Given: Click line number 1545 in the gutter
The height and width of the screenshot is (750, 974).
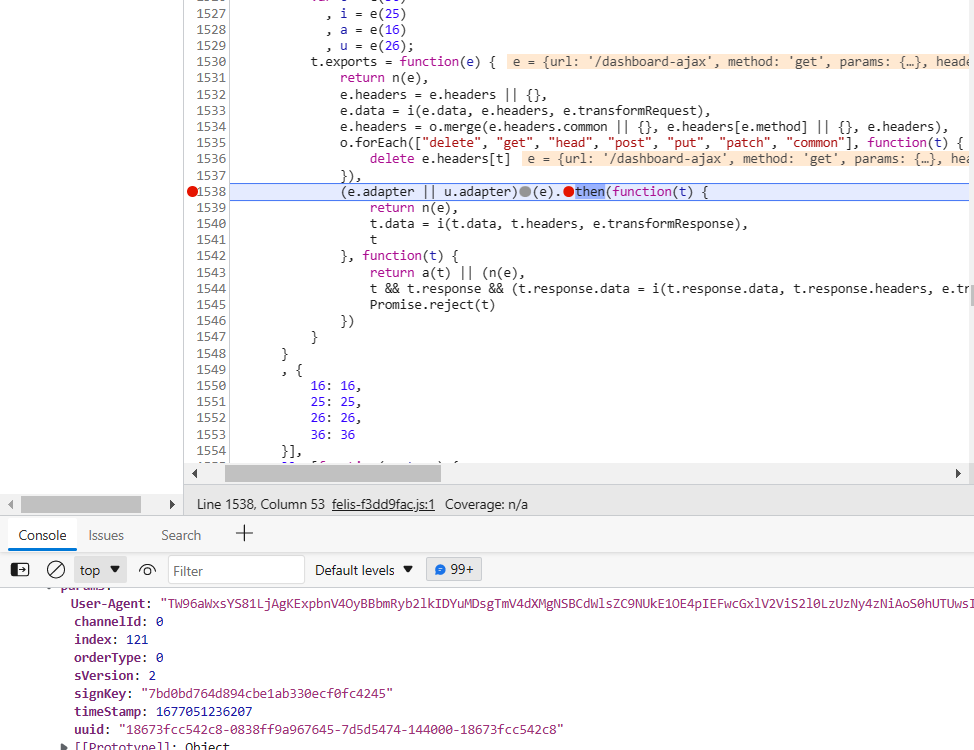Looking at the screenshot, I should (211, 304).
